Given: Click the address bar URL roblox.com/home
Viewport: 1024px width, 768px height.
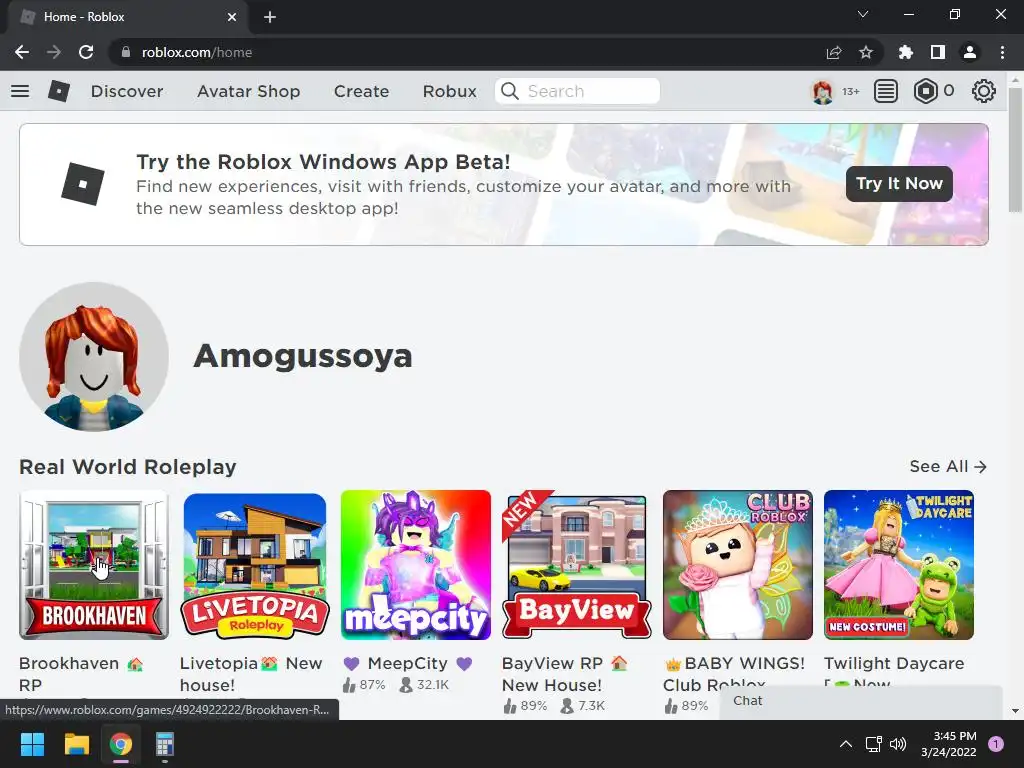Looking at the screenshot, I should (x=197, y=52).
